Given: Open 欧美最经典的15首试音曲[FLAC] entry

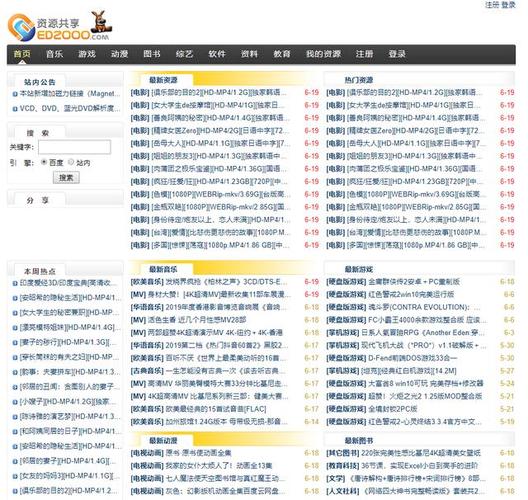Looking at the screenshot, I should [x=216, y=409].
